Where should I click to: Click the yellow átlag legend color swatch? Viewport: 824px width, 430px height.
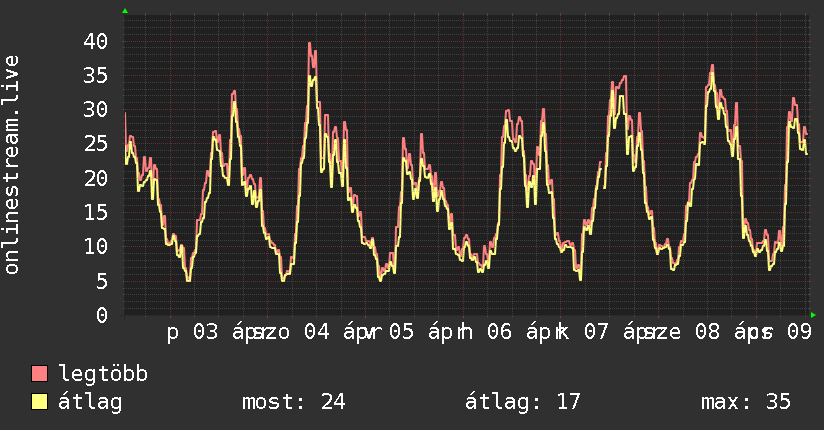pos(39,402)
